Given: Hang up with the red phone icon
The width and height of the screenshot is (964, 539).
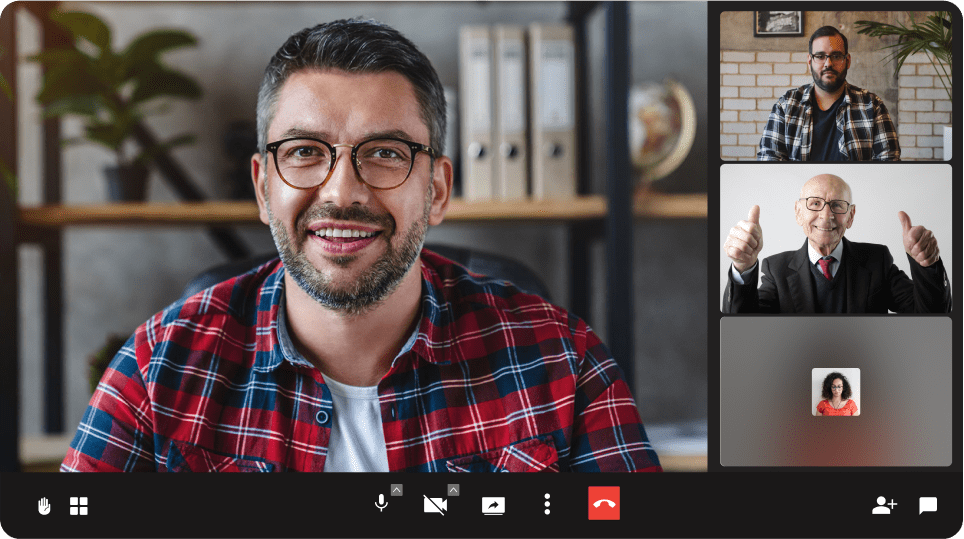Looking at the screenshot, I should tap(604, 504).
